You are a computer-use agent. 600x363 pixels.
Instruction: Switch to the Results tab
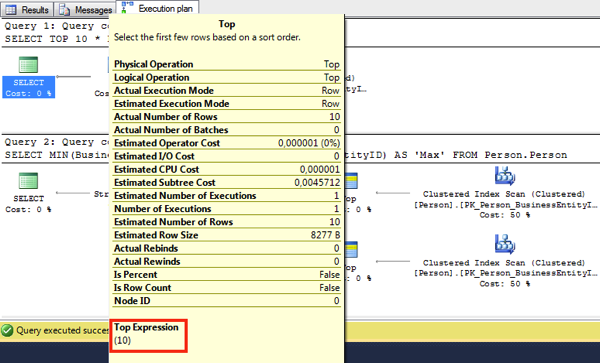point(27,9)
